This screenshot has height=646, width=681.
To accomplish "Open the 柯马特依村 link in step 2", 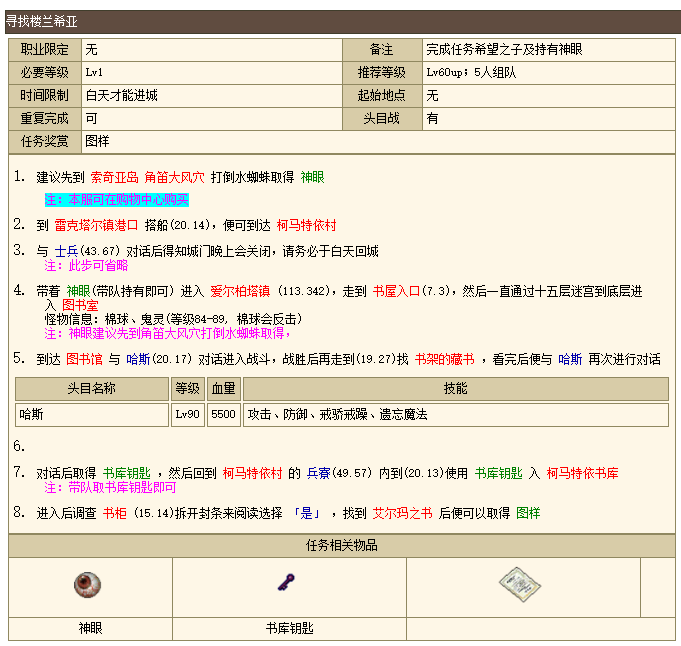I will 307,225.
